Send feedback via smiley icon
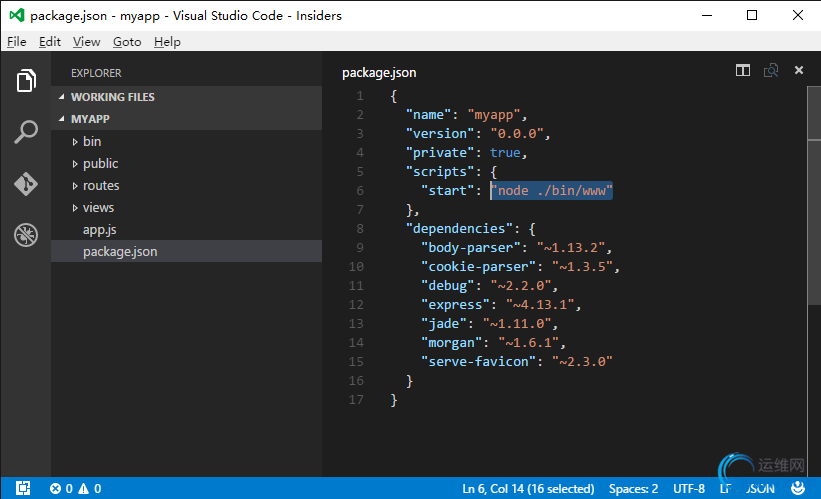Screen dimensions: 821x499 click(798, 488)
